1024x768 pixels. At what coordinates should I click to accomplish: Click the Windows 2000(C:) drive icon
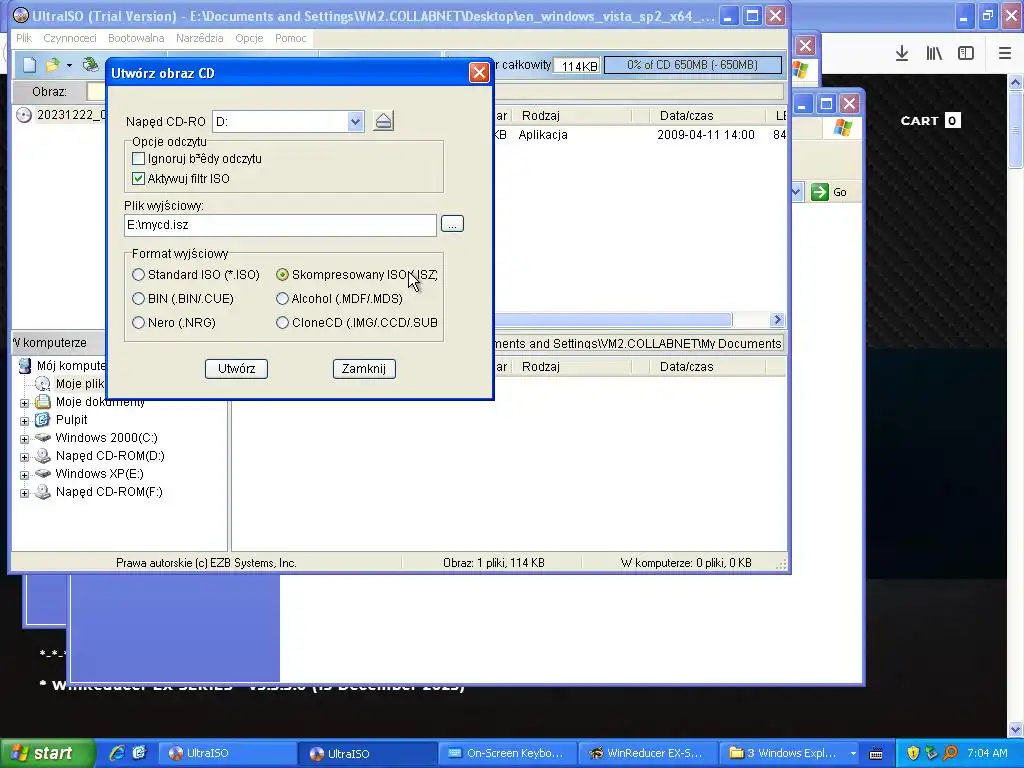pos(42,437)
